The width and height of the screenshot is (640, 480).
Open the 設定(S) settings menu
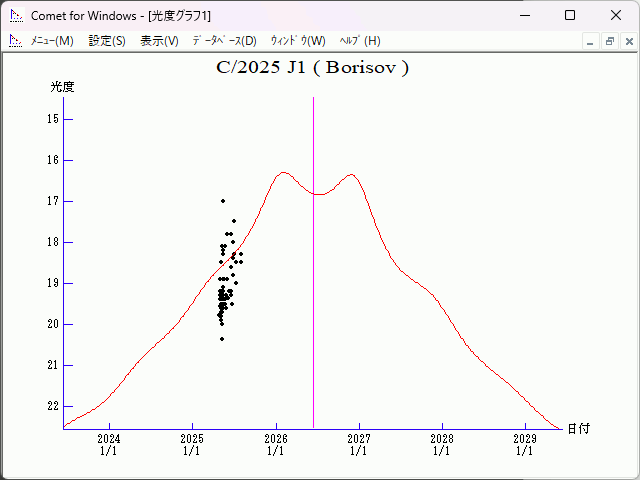click(x=107, y=41)
